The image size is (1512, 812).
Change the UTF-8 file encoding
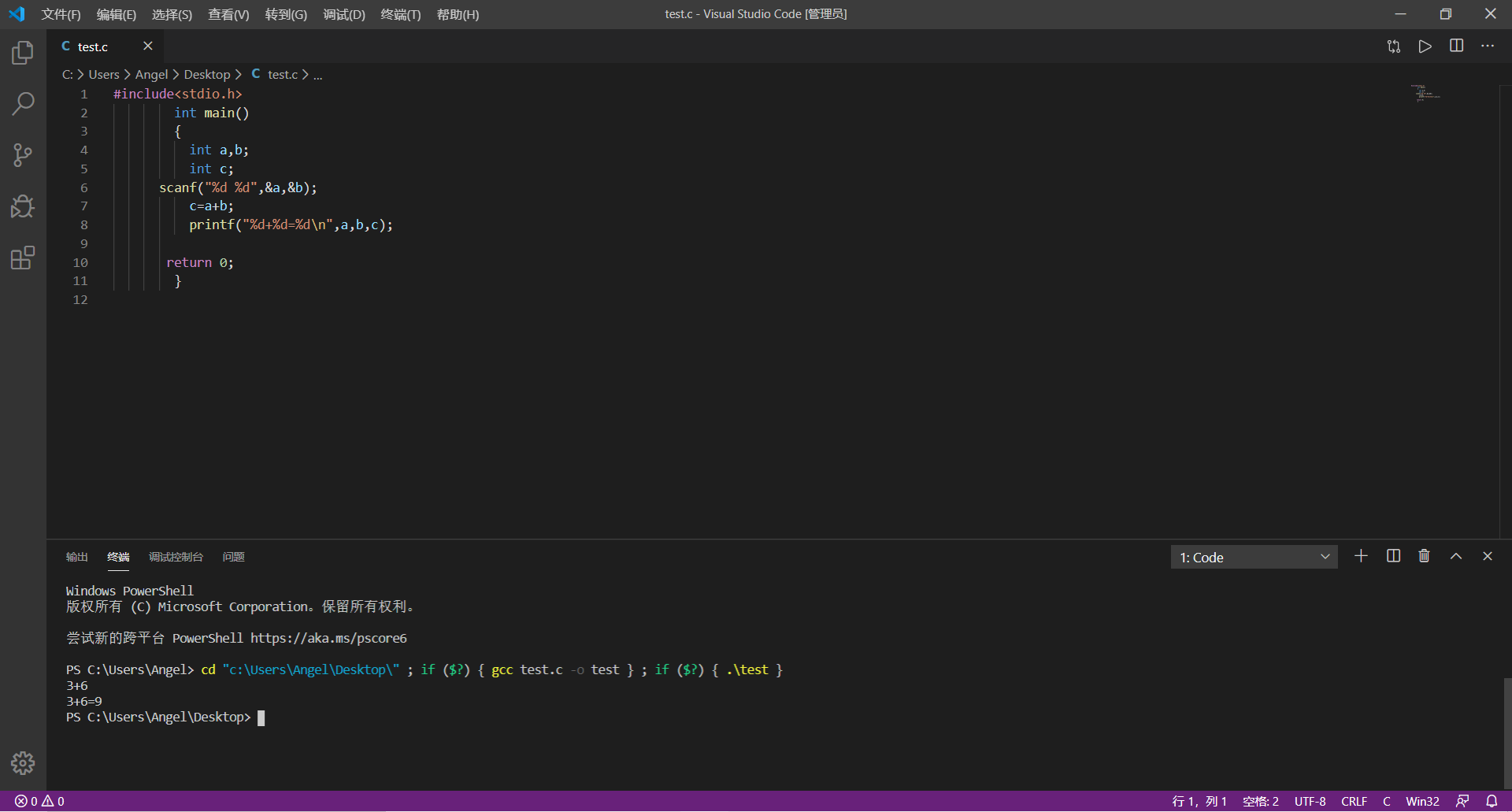click(1310, 801)
